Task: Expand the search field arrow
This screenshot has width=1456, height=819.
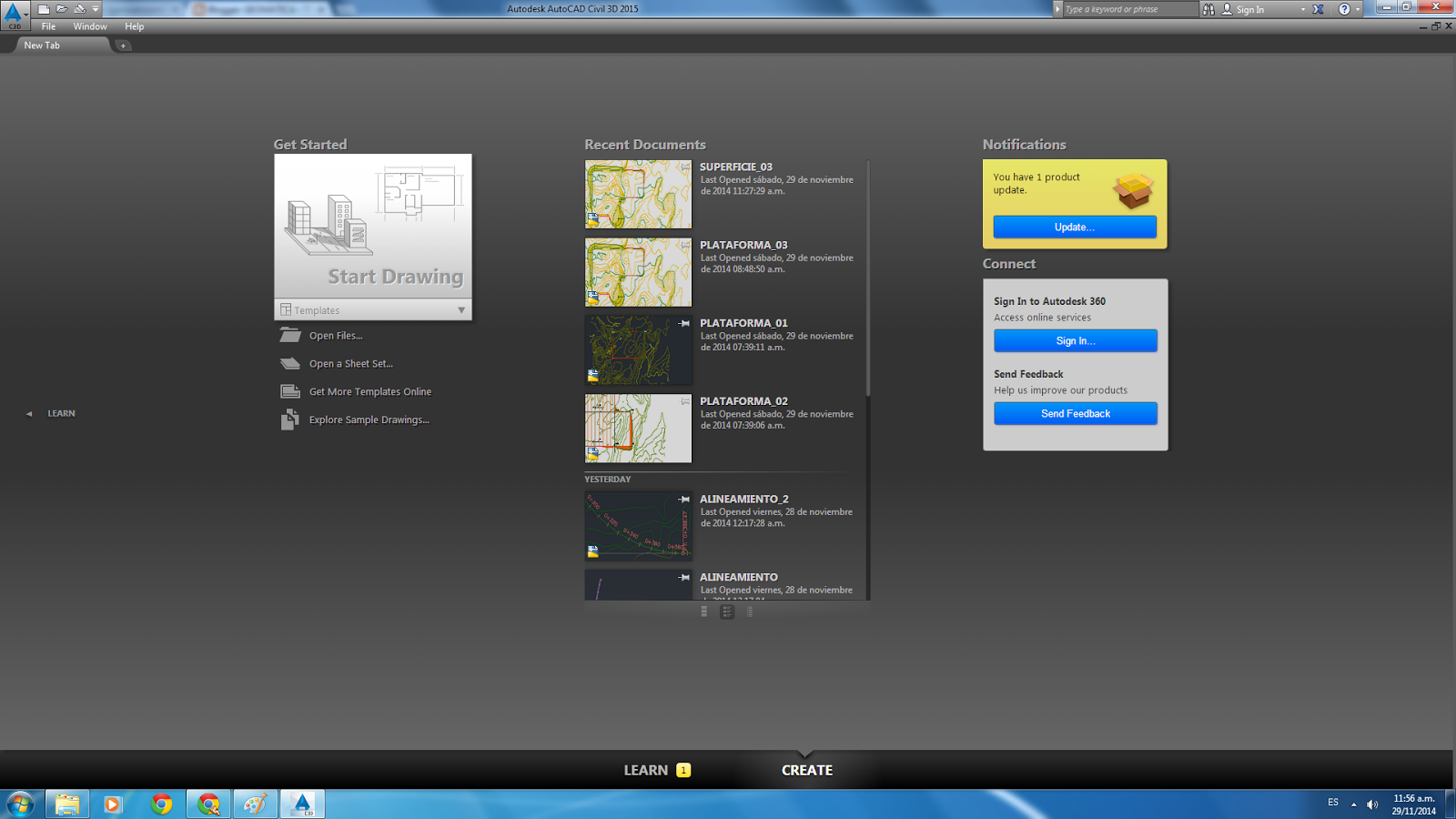Action: [1057, 9]
